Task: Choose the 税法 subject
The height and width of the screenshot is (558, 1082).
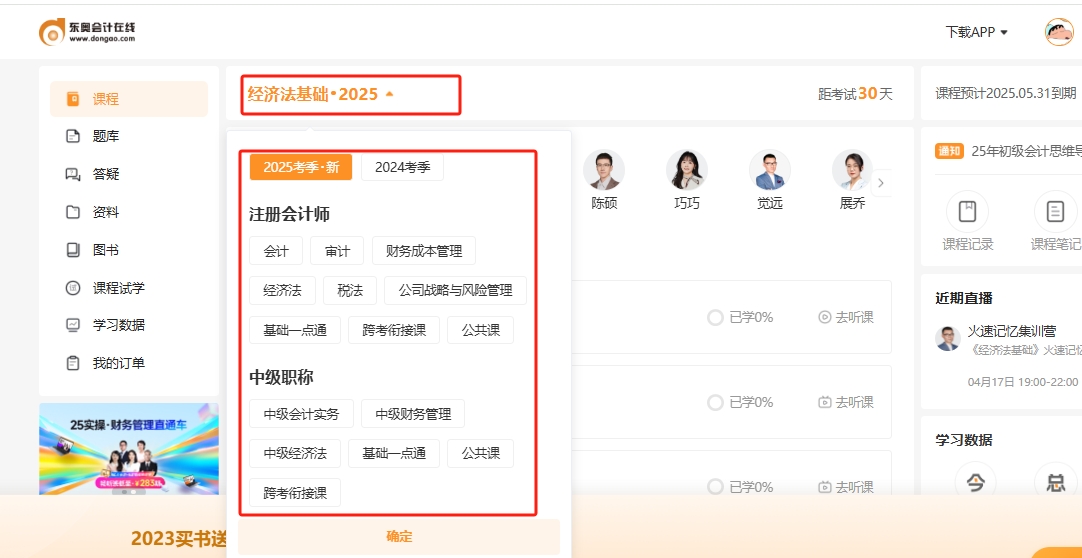Action: (x=350, y=290)
